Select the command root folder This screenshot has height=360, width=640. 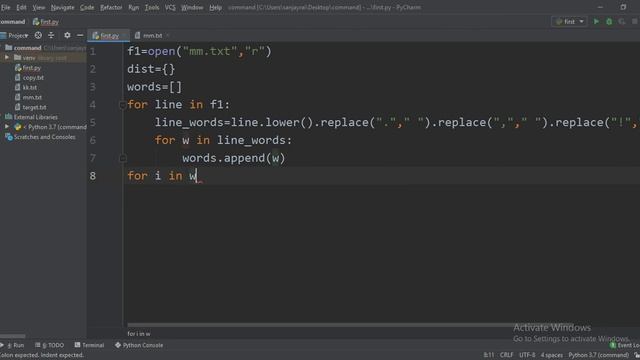click(x=27, y=48)
